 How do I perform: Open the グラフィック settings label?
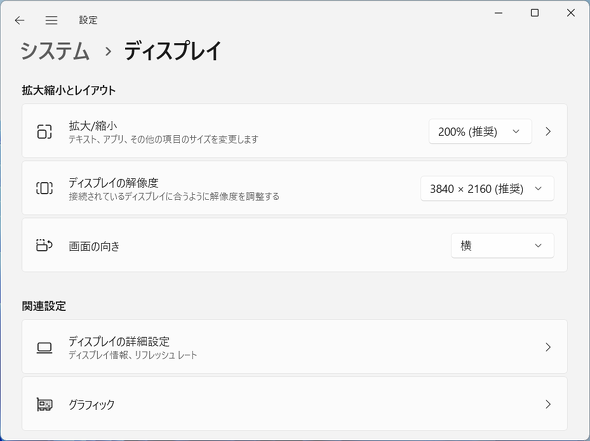[x=91, y=405]
